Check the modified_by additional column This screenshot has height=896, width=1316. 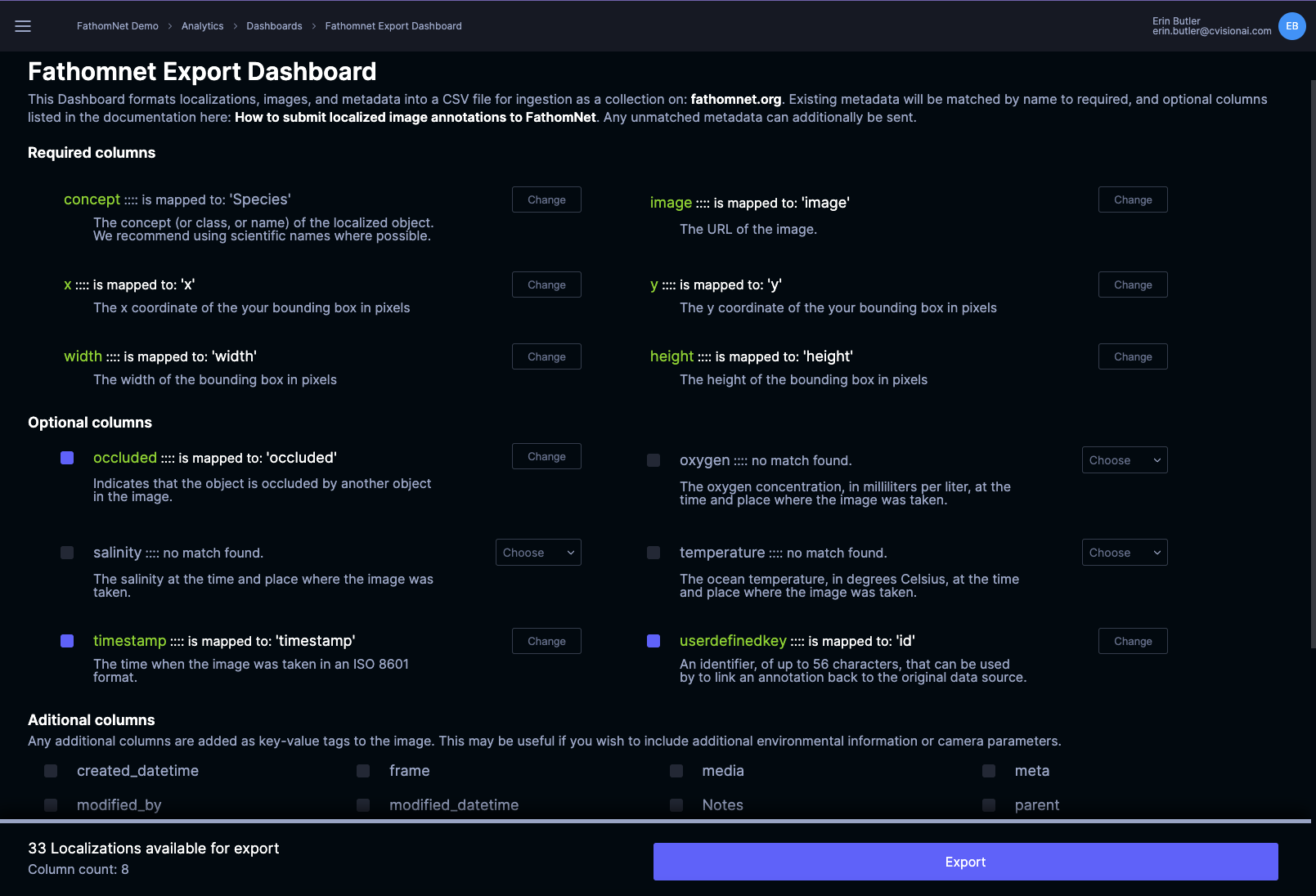[51, 805]
